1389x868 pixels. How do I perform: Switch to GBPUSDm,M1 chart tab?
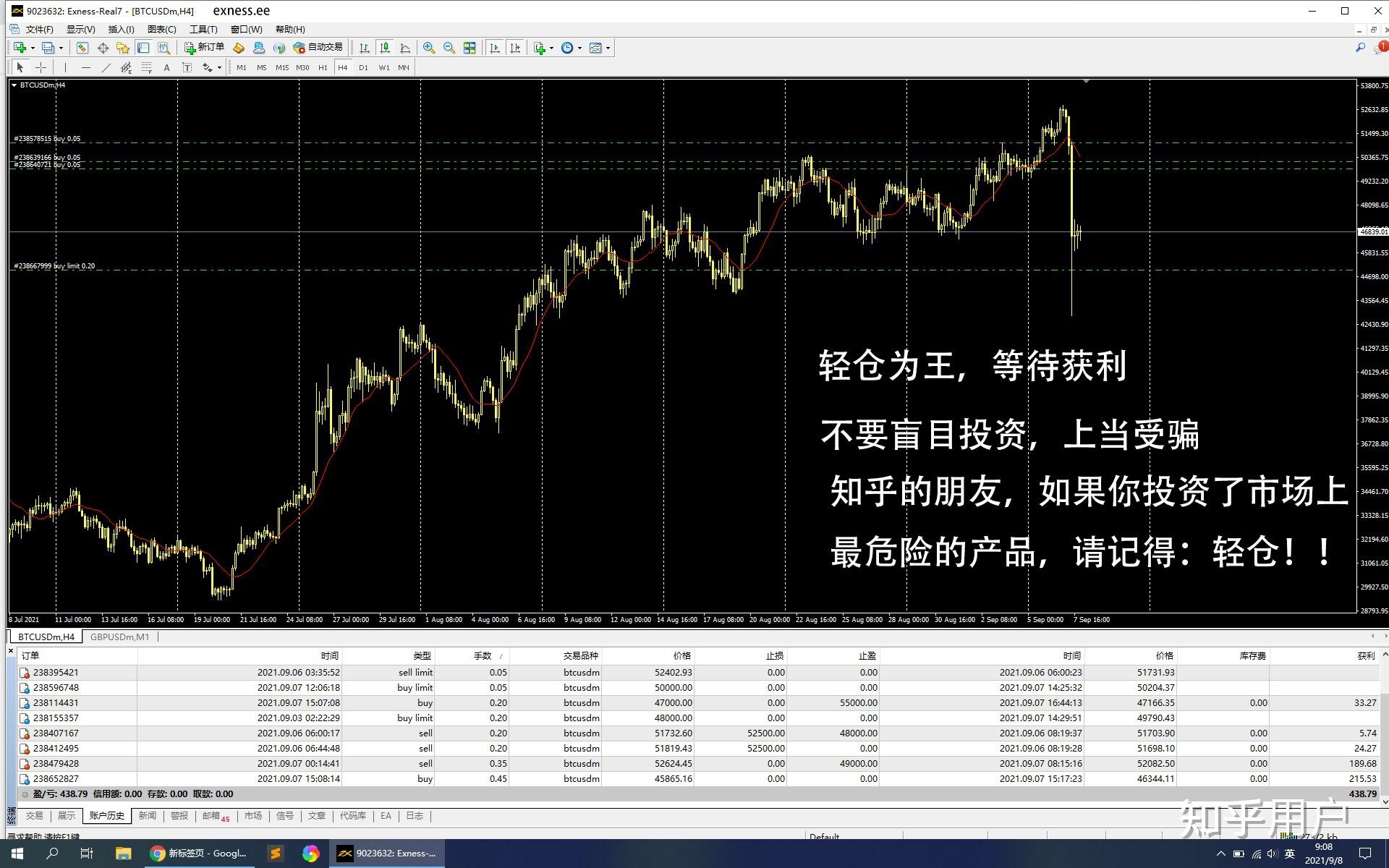point(119,637)
